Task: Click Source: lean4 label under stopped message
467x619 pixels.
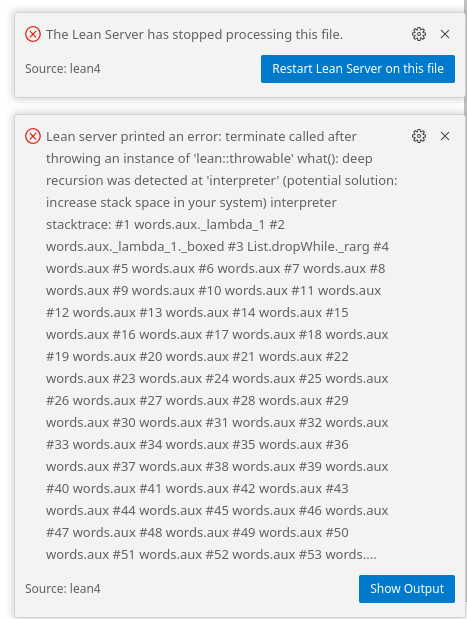Action: pos(63,69)
